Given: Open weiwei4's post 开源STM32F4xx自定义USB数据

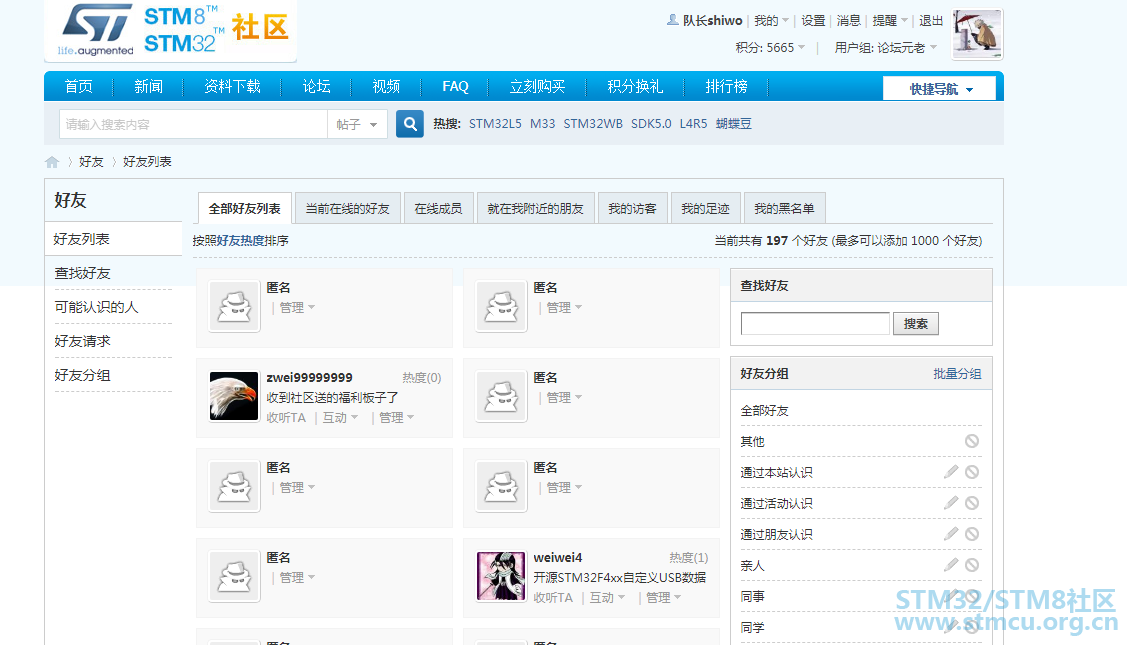Looking at the screenshot, I should pyautogui.click(x=620, y=577).
